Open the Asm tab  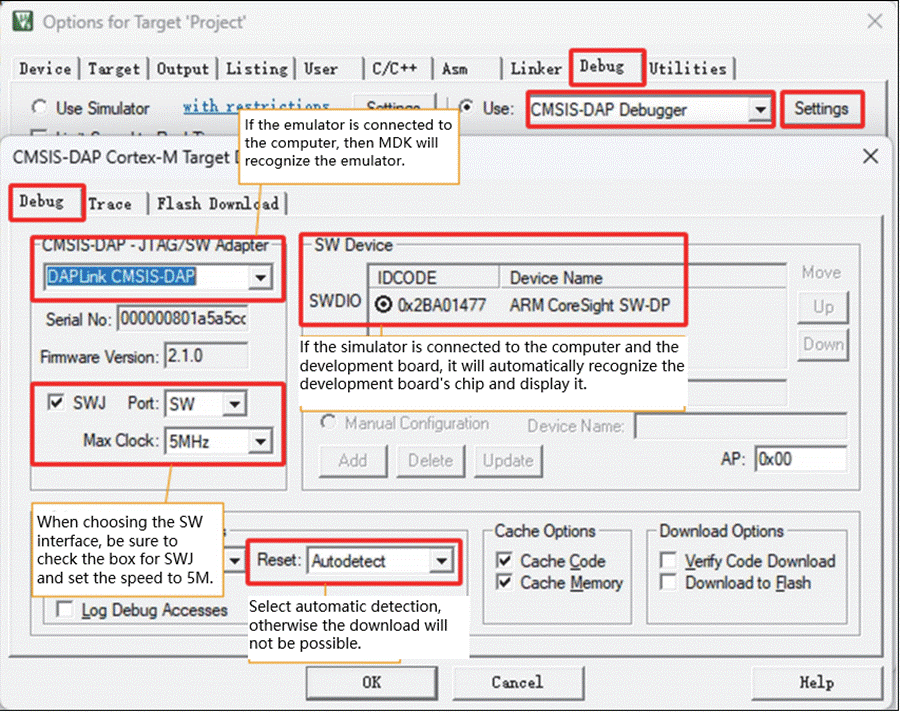[x=467, y=69]
